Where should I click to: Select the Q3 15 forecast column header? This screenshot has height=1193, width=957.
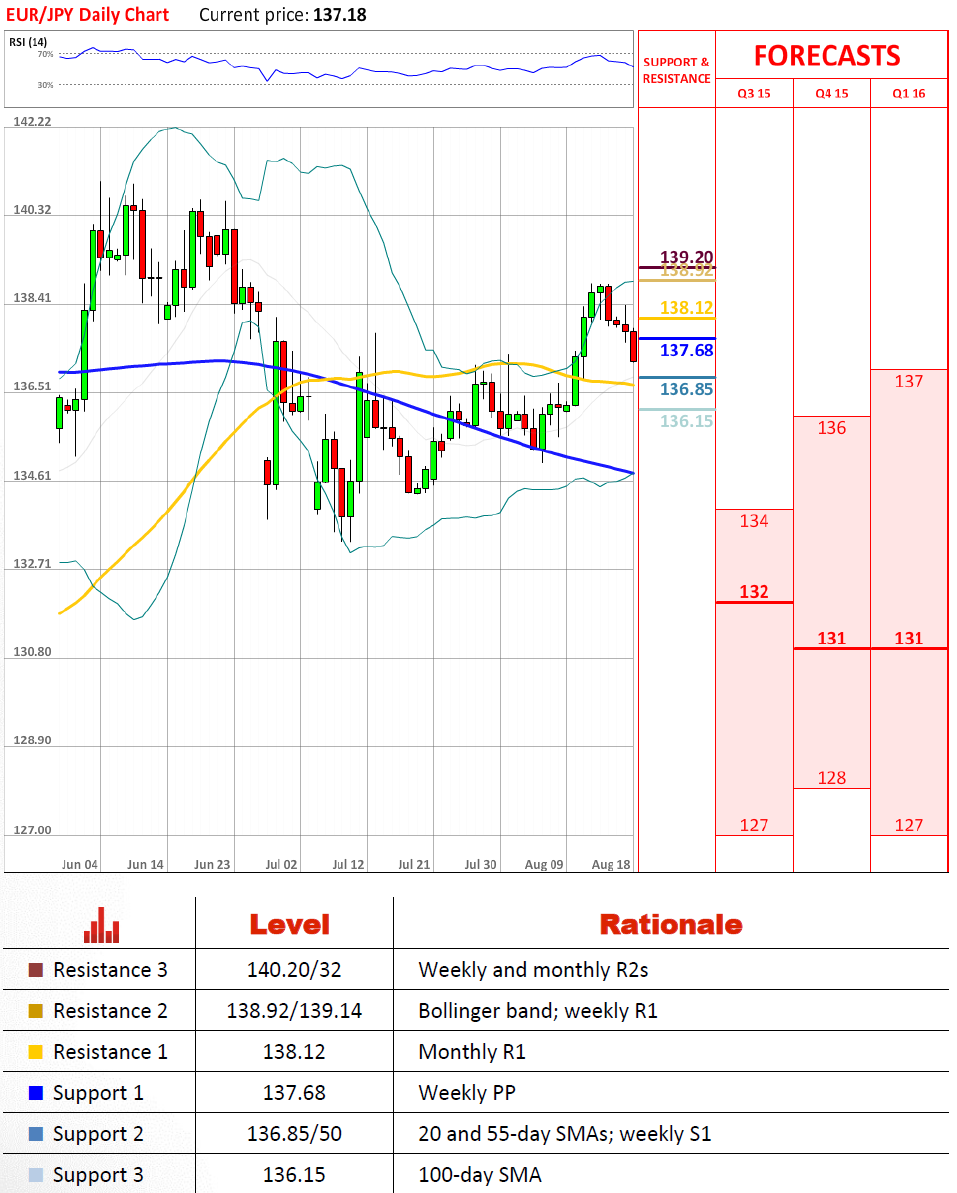click(754, 94)
